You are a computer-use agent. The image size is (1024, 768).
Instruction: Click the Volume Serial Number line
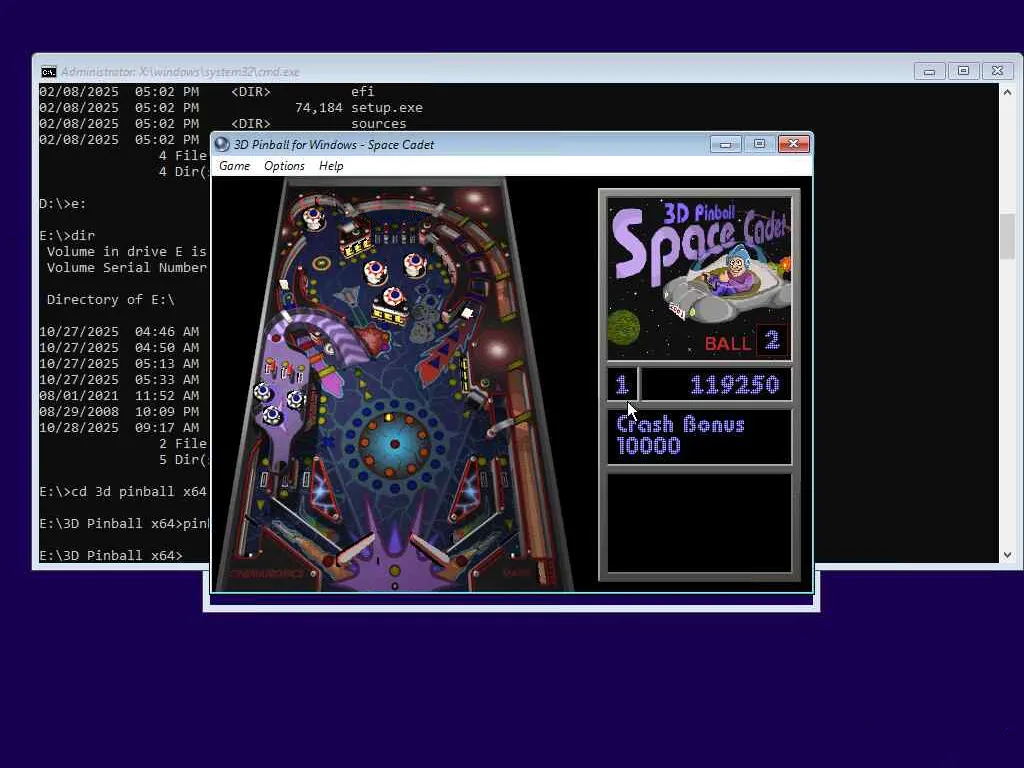tap(126, 268)
